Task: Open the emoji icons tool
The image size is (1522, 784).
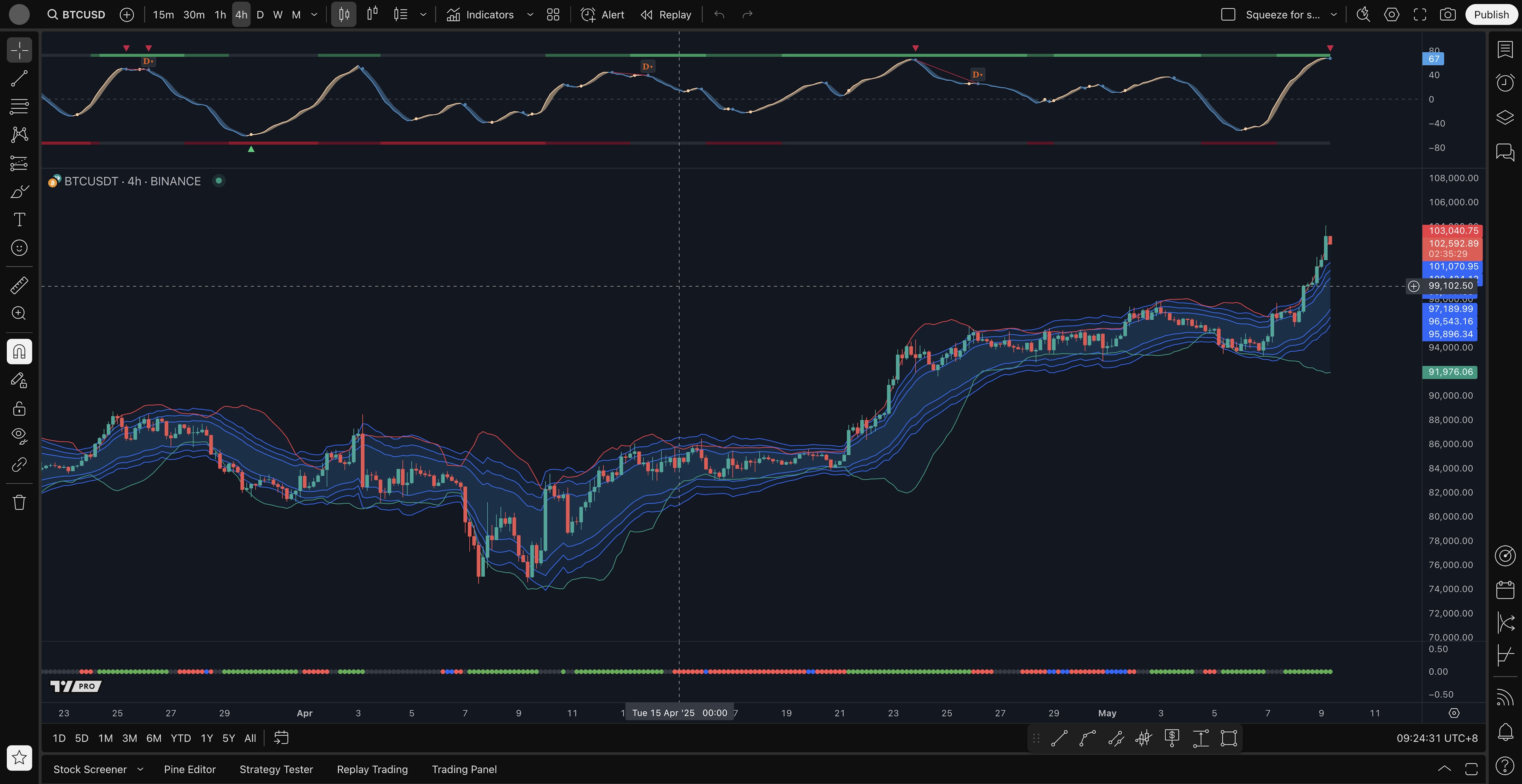Action: 19,248
